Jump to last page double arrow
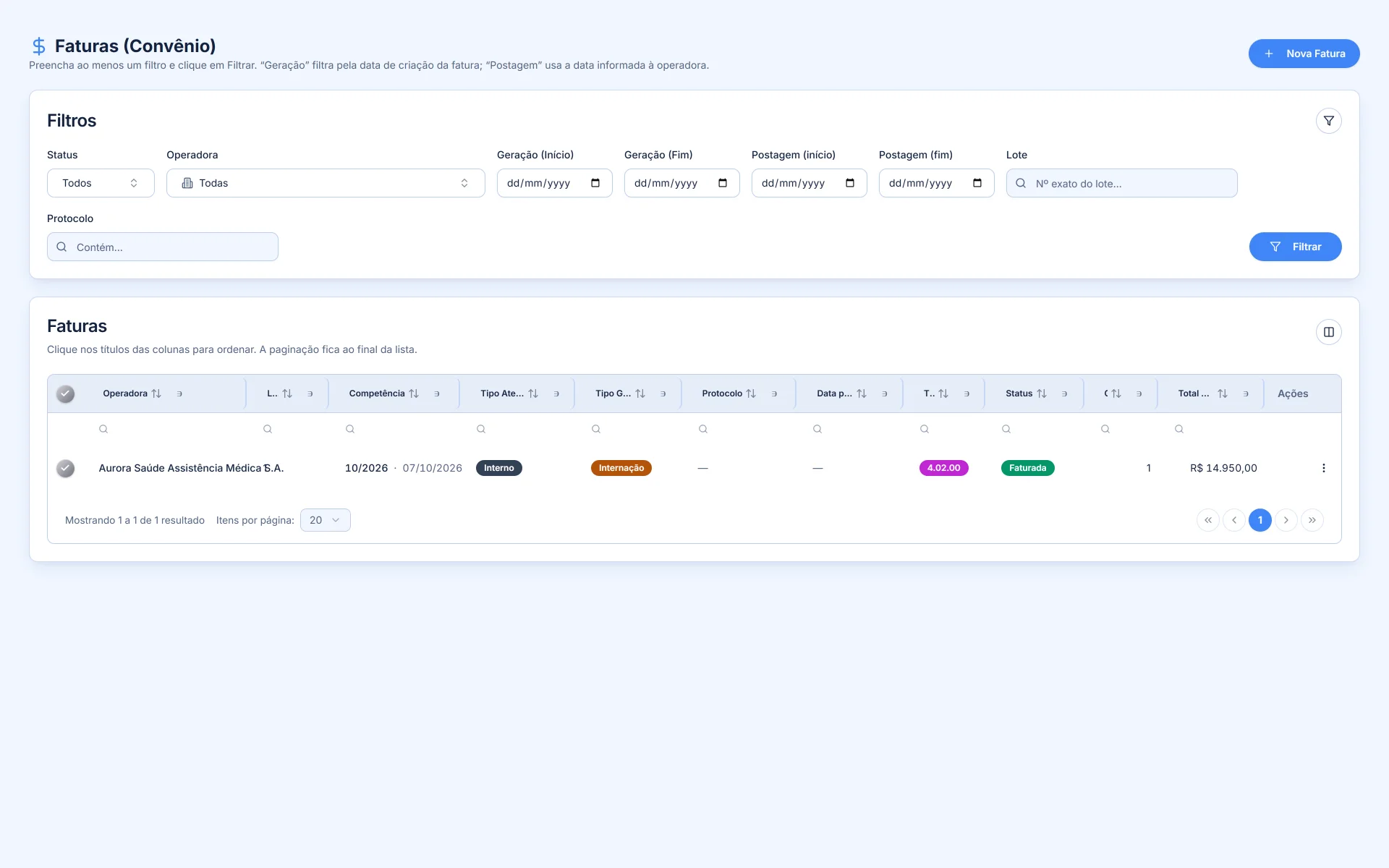The image size is (1389, 868). click(1312, 520)
